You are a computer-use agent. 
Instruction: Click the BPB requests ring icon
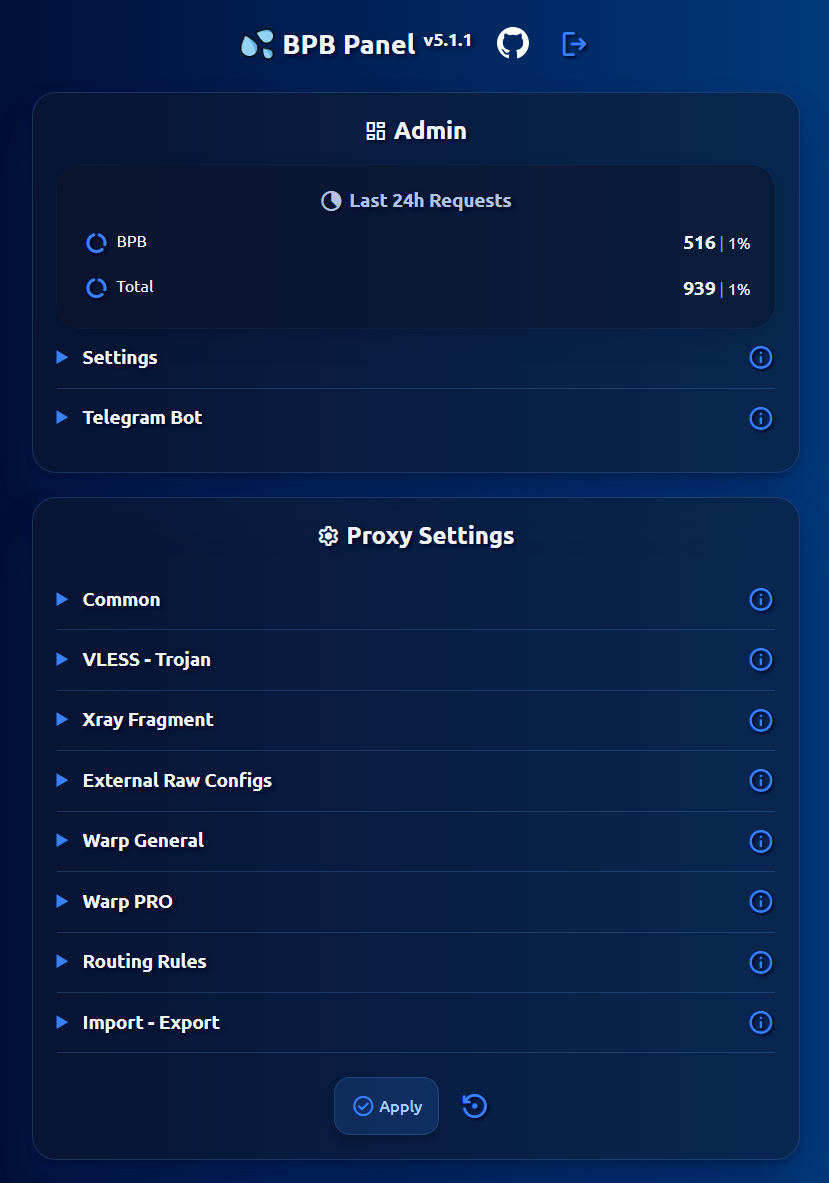pos(96,243)
